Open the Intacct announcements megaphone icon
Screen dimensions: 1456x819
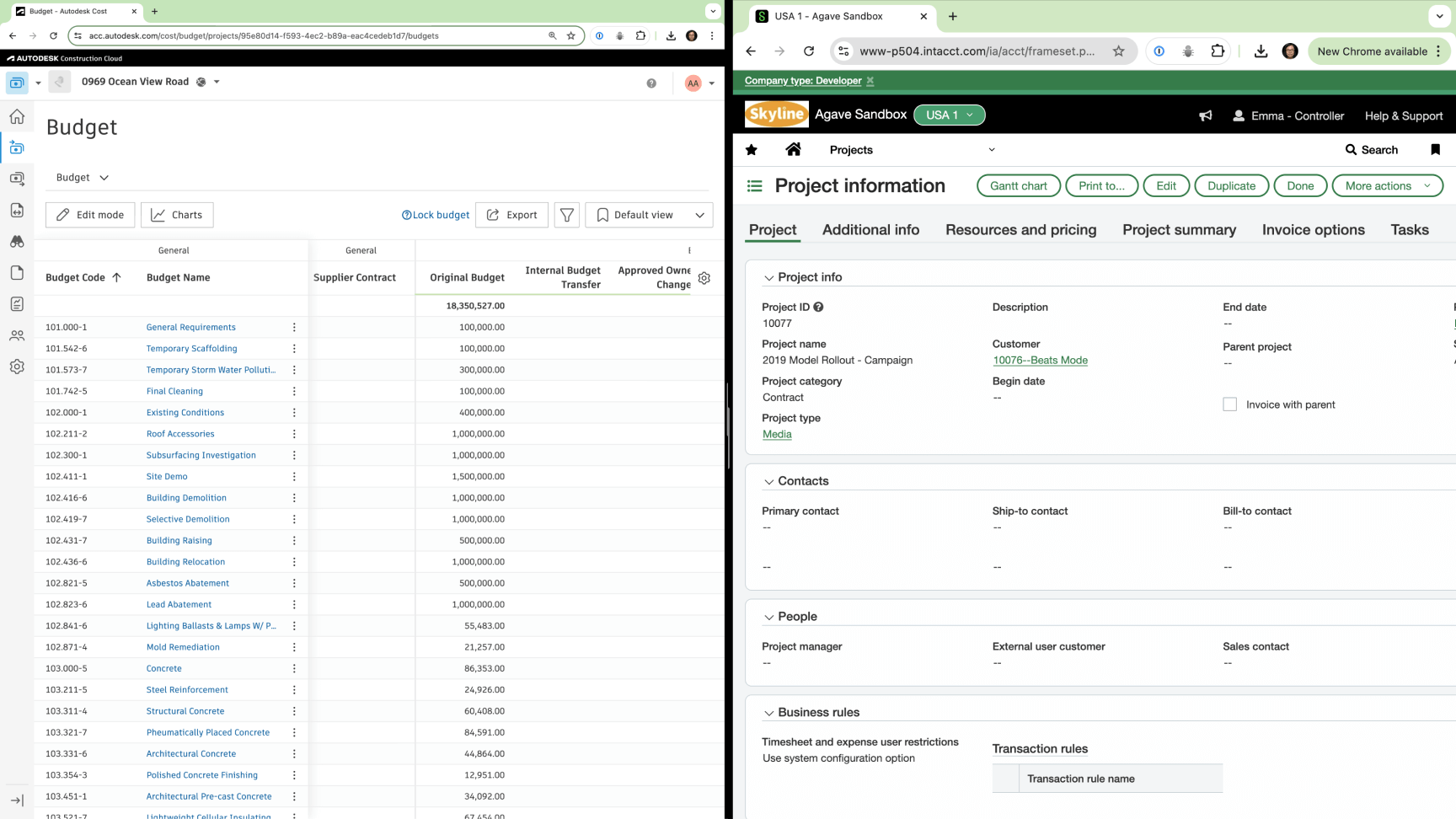click(1206, 115)
